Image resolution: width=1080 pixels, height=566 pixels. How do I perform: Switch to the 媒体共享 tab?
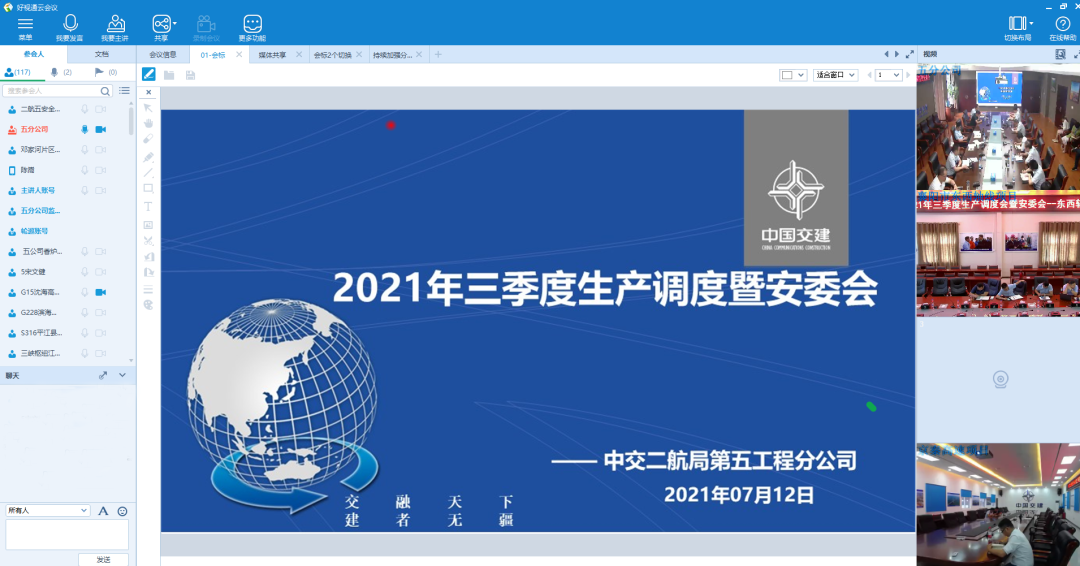click(x=272, y=55)
